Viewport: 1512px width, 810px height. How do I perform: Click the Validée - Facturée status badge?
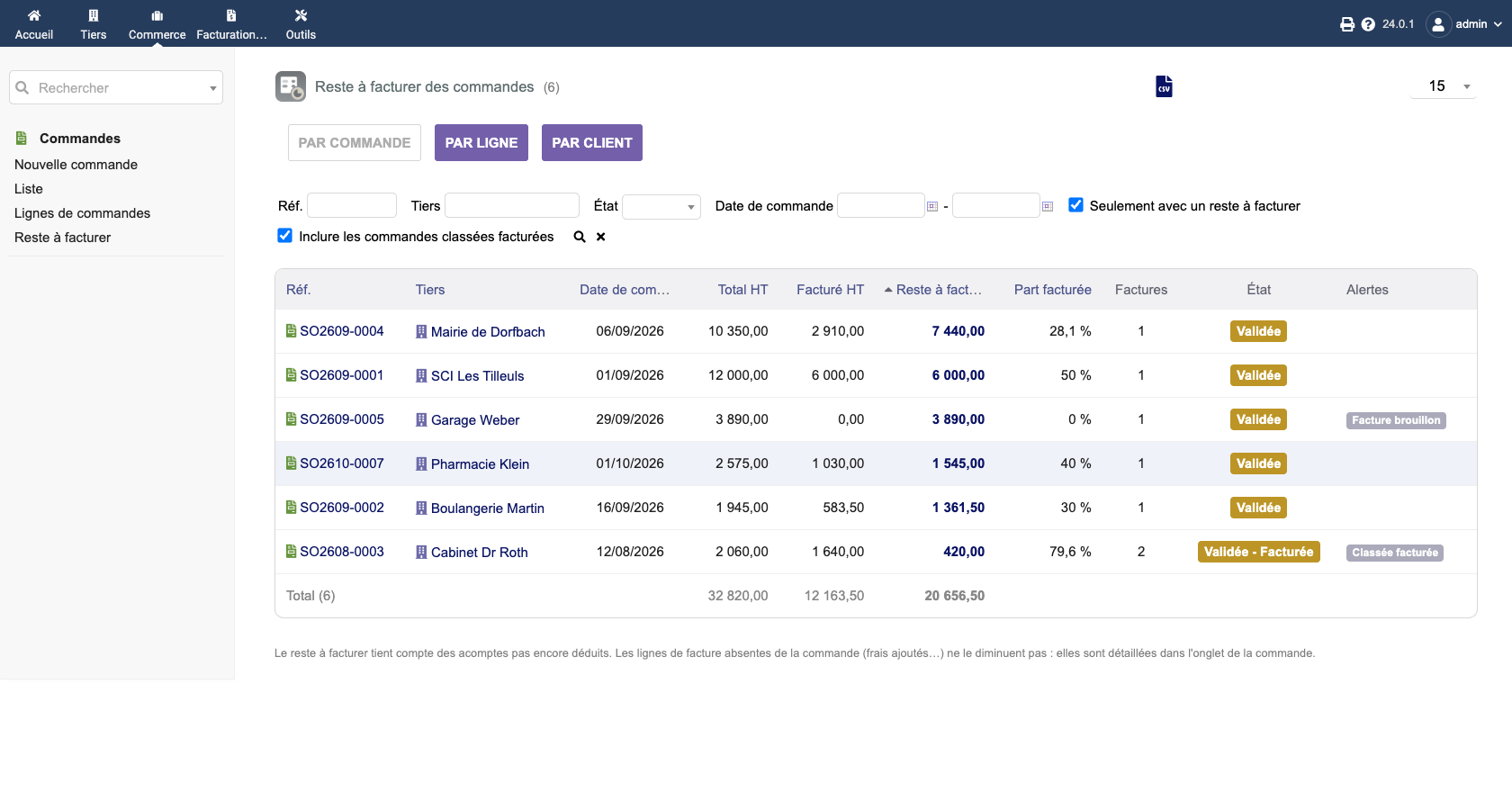coord(1258,552)
